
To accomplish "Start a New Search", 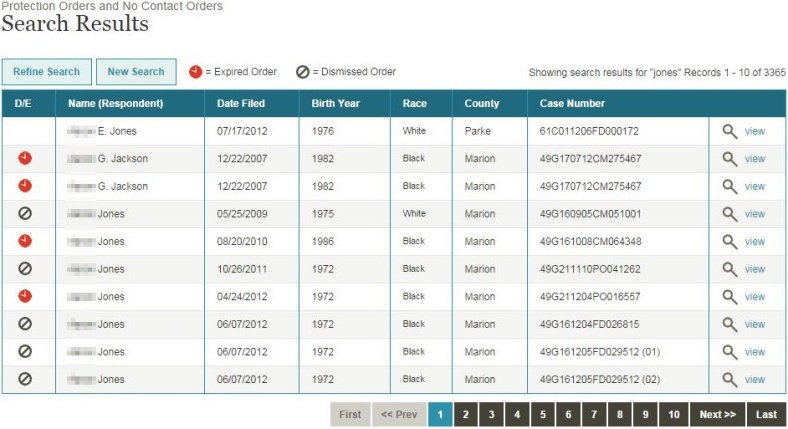I will coord(135,72).
